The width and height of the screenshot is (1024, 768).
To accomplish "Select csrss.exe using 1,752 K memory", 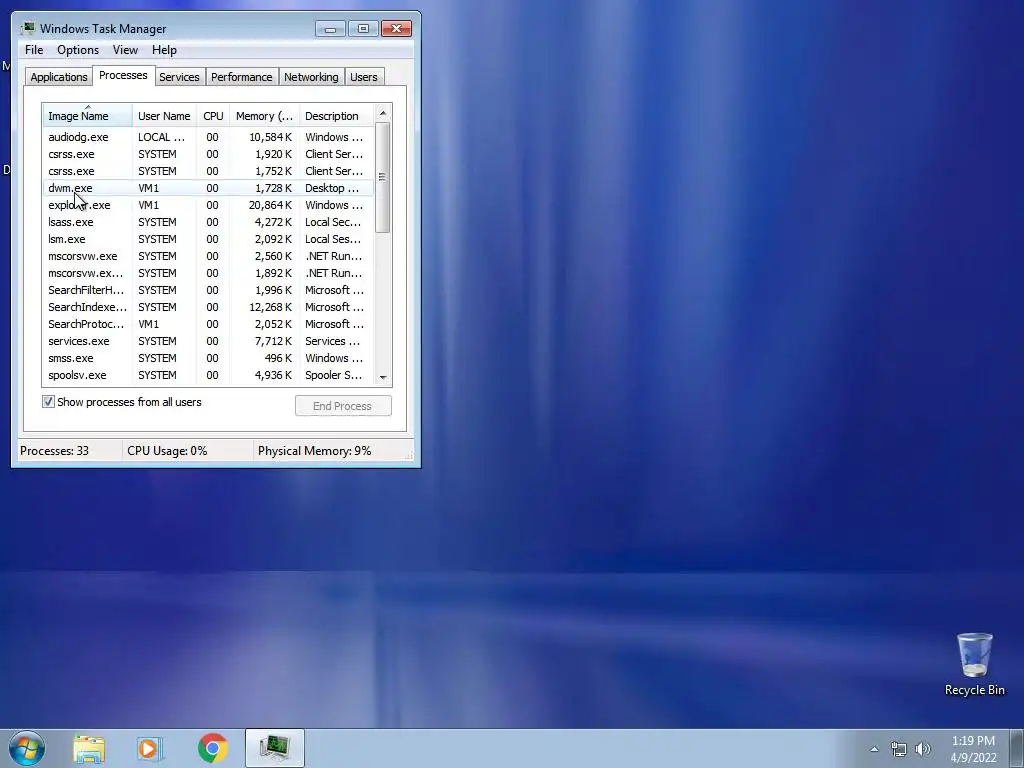I will pos(209,171).
